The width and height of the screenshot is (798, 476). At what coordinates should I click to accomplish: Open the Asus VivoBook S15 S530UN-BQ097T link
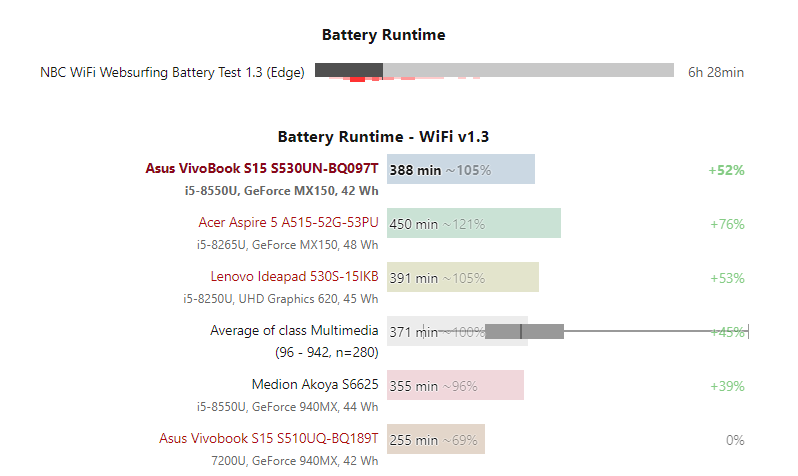pyautogui.click(x=262, y=169)
